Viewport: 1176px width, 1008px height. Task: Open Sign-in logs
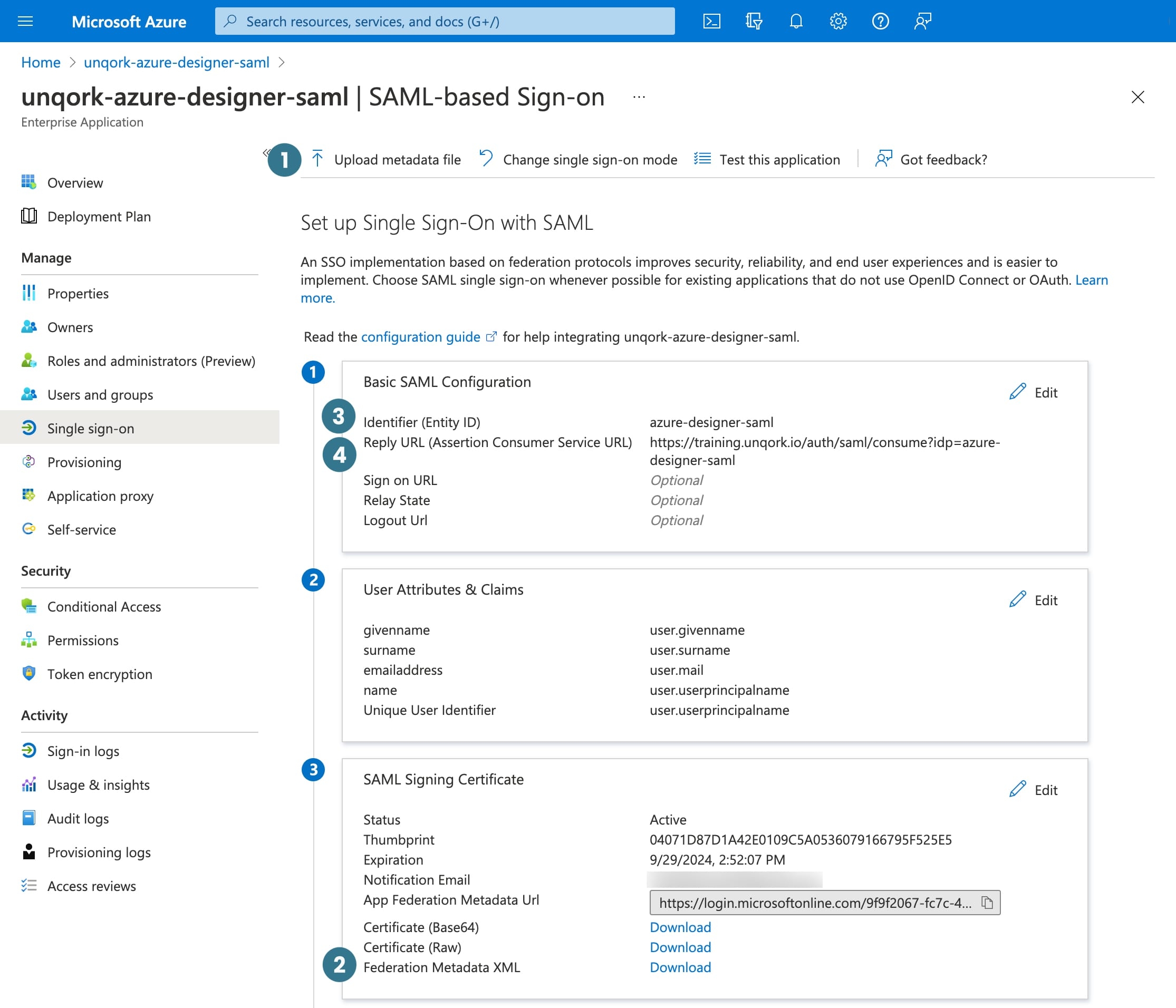pyautogui.click(x=83, y=752)
